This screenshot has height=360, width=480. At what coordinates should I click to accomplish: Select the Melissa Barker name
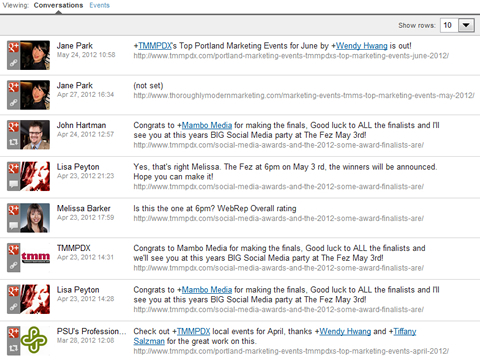83,209
